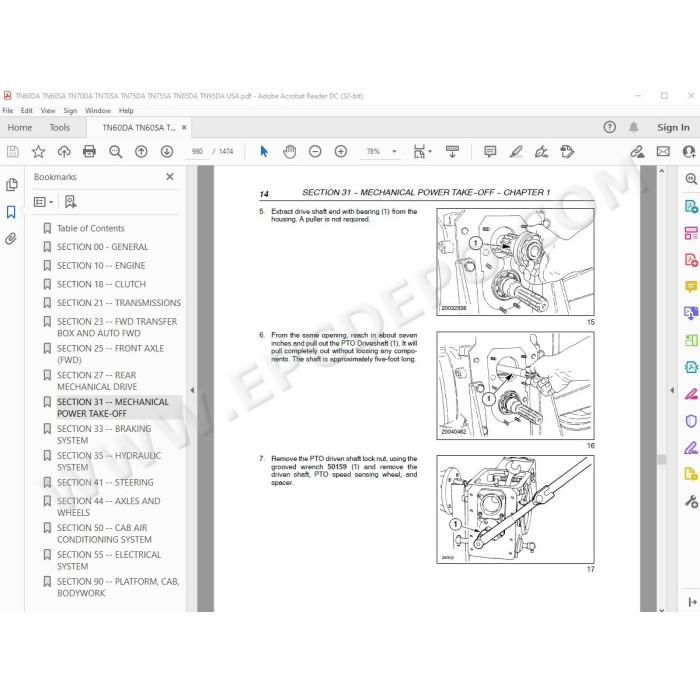
Task: Click the vertical scrollbar thumb
Action: point(662,459)
